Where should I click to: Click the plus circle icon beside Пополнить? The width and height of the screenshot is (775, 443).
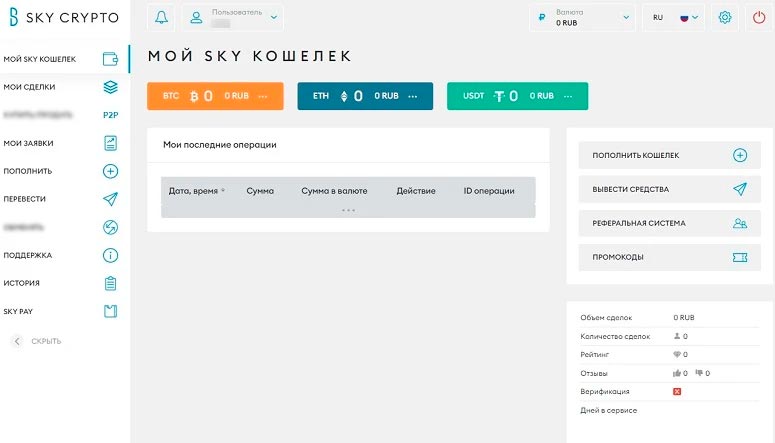[x=111, y=171]
